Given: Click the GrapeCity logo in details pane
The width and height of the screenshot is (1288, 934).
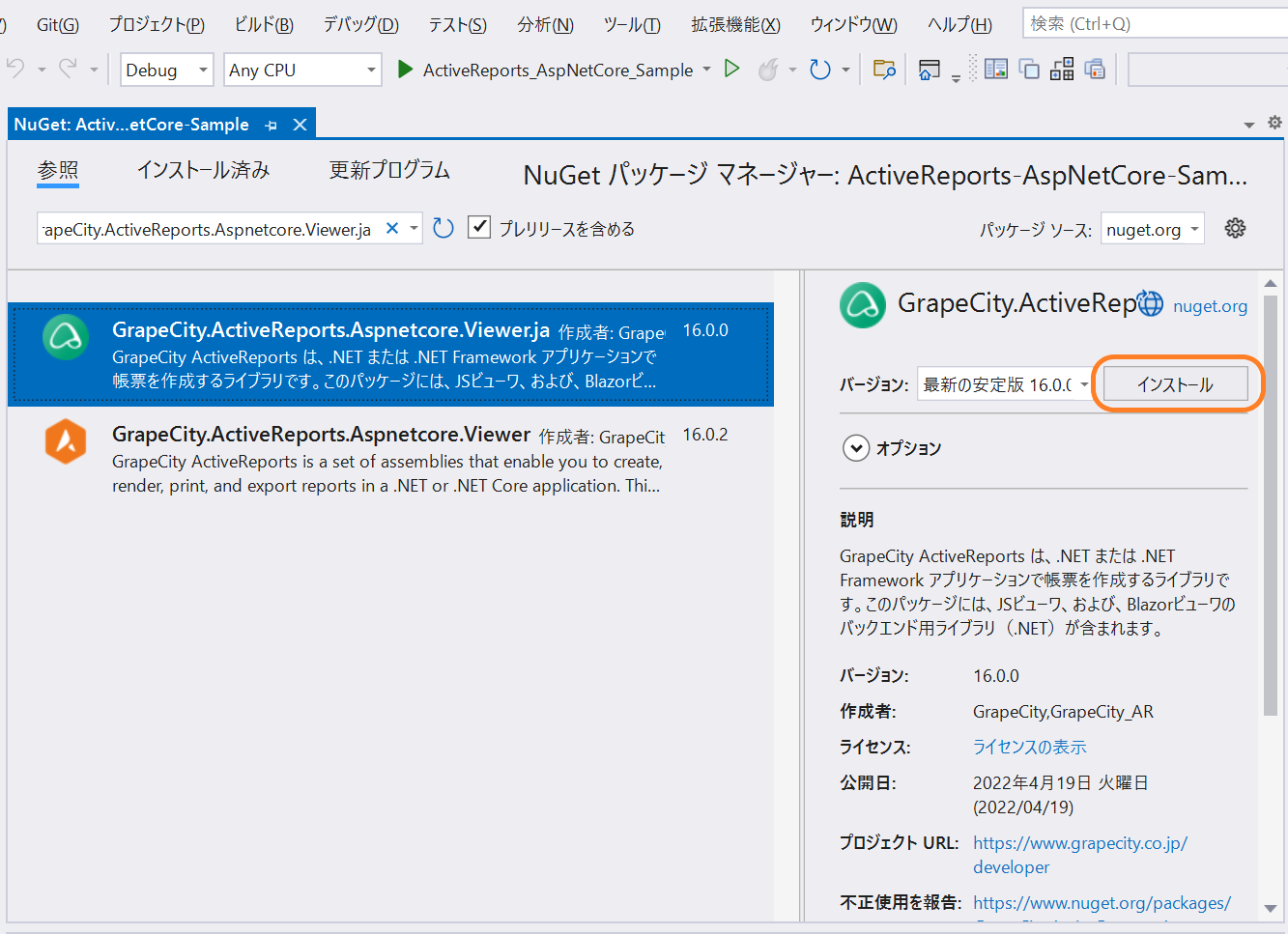Looking at the screenshot, I should pyautogui.click(x=863, y=305).
